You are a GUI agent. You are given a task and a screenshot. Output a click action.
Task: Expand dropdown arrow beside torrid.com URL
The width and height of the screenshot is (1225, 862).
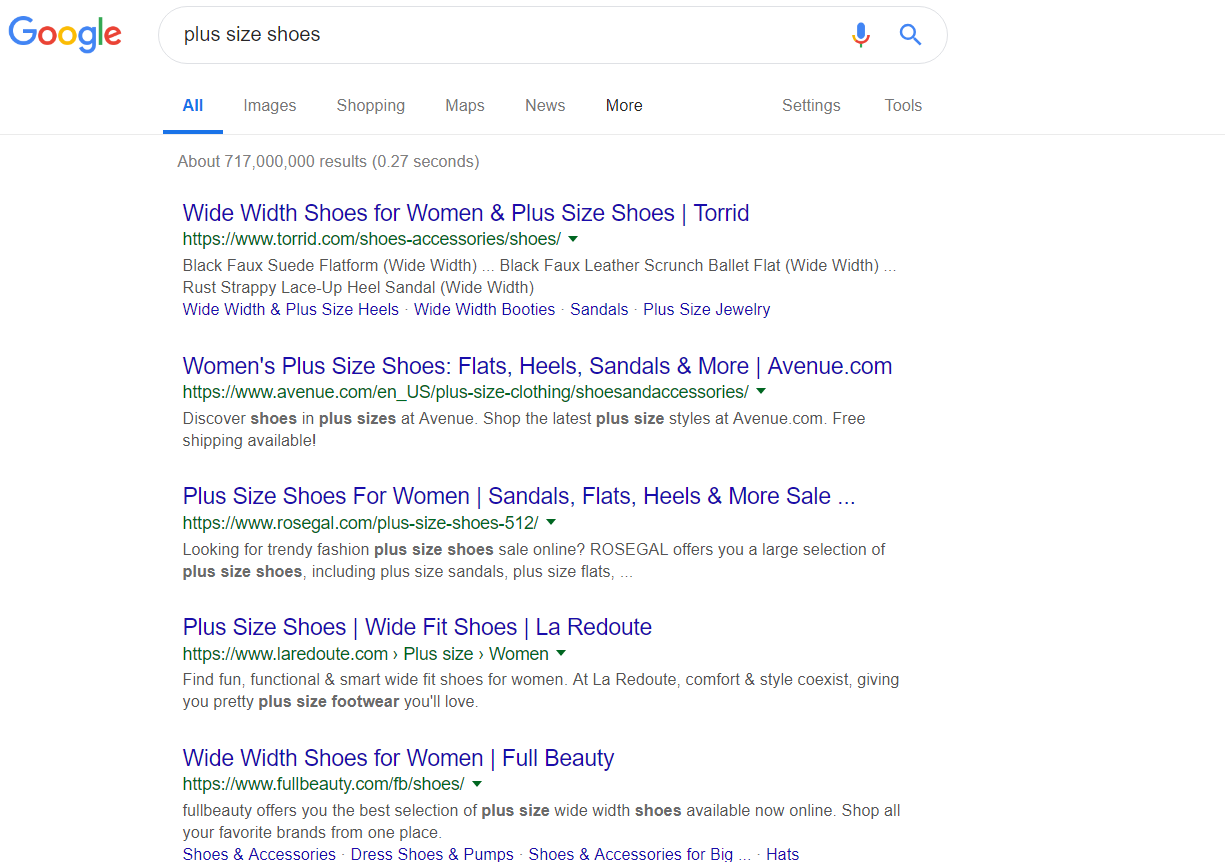pos(573,239)
